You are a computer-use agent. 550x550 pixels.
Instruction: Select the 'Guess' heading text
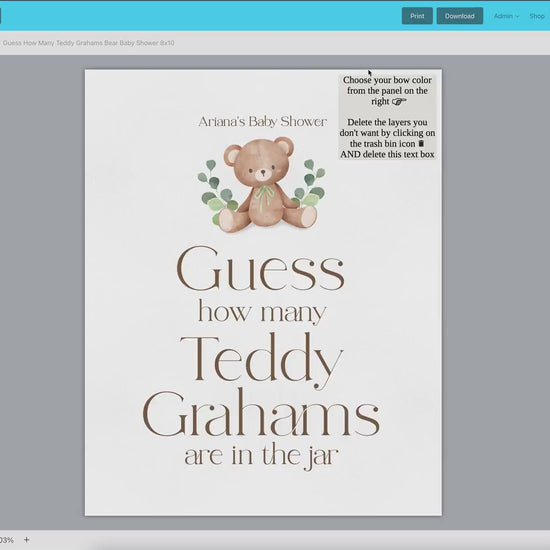pyautogui.click(x=261, y=269)
